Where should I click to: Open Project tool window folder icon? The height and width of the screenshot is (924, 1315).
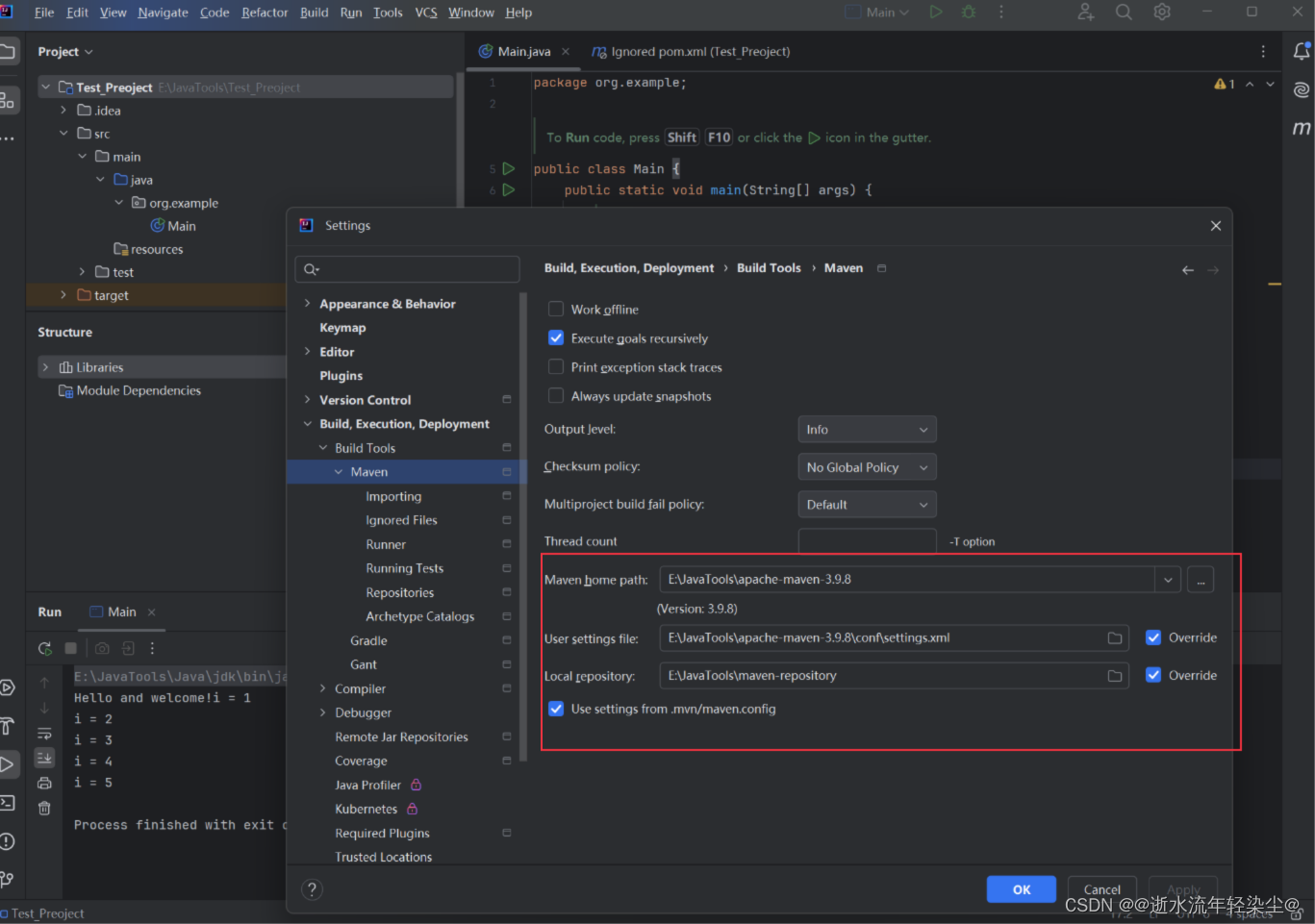coord(8,51)
